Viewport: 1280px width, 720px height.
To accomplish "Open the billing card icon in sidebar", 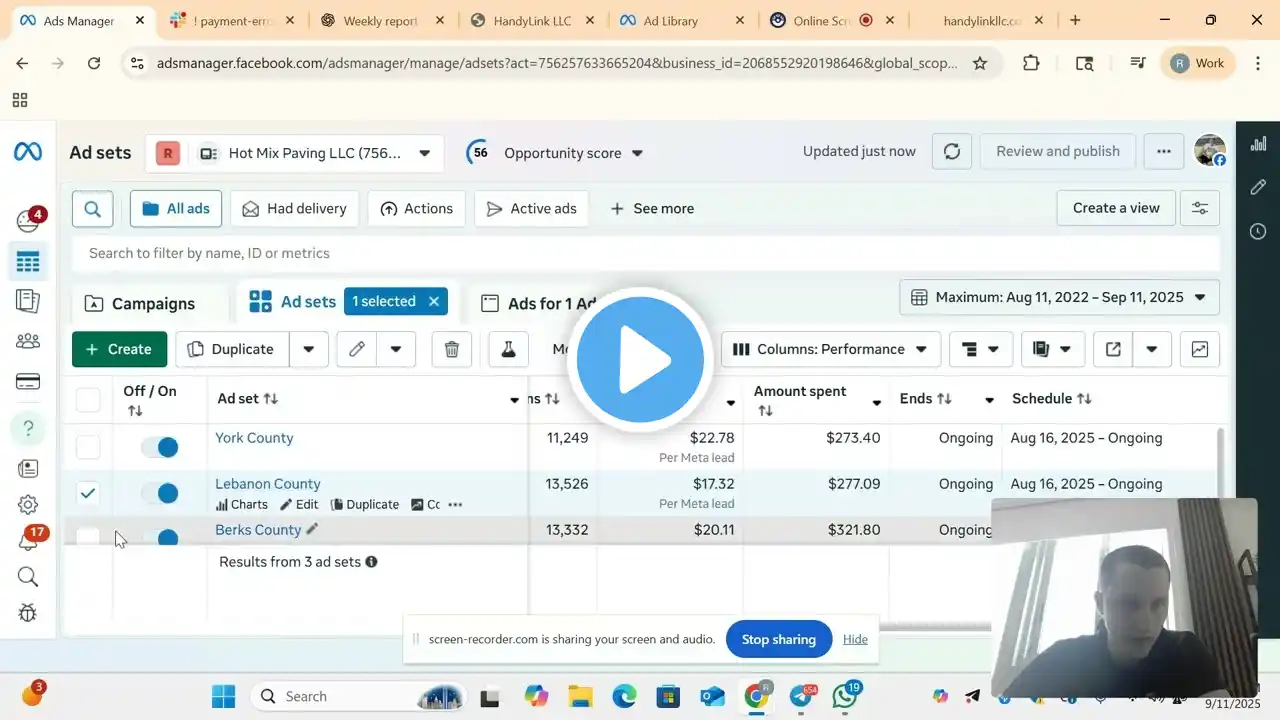I will click(28, 381).
